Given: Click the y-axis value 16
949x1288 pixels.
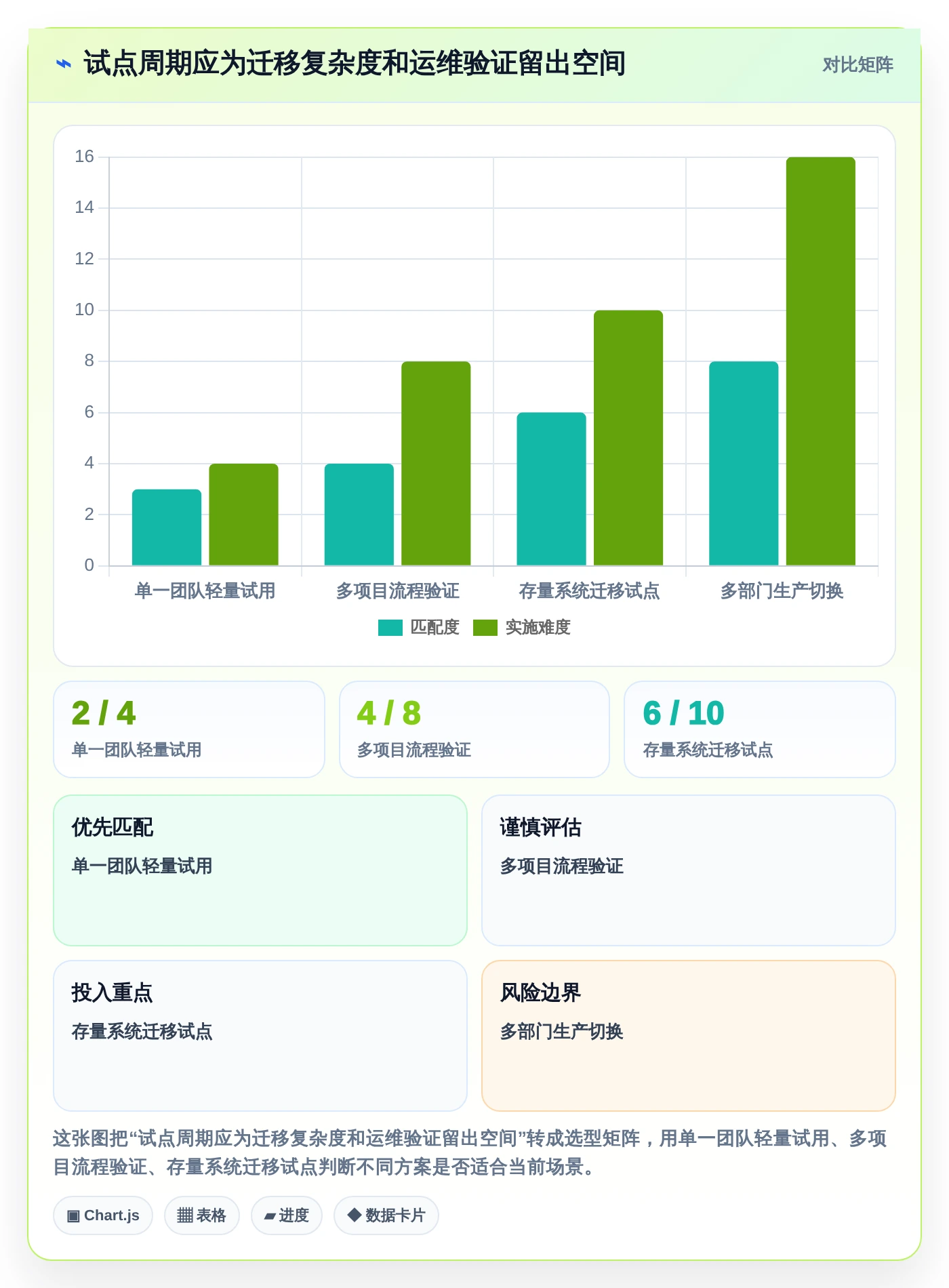Looking at the screenshot, I should click(84, 157).
